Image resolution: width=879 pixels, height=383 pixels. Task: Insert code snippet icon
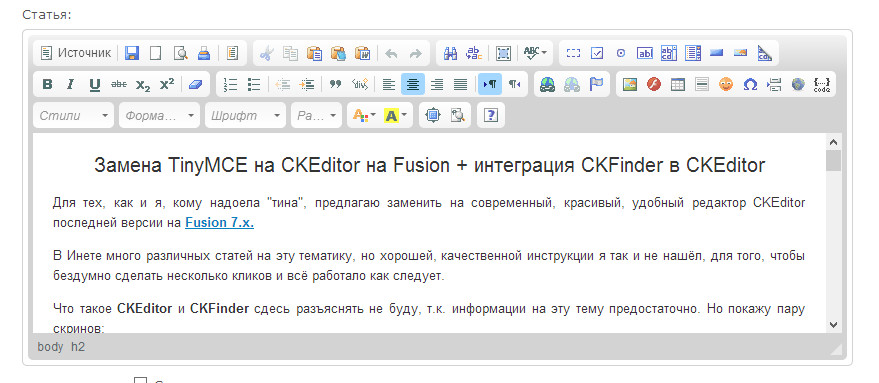822,84
